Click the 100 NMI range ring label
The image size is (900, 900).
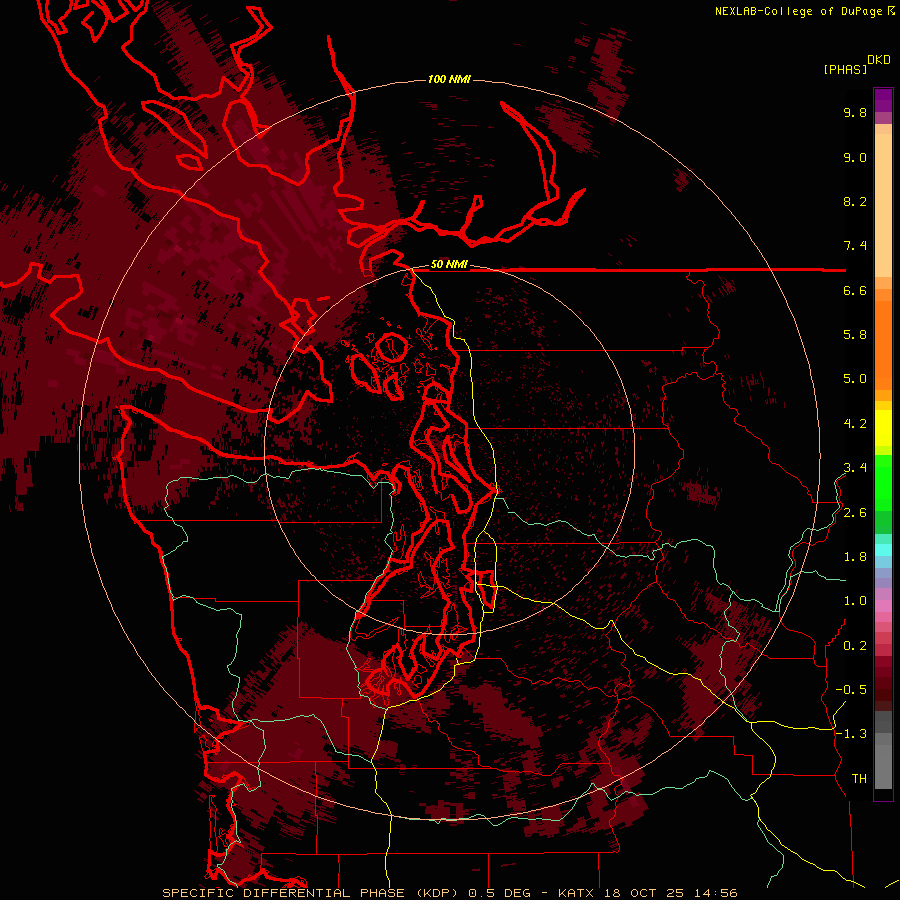[x=449, y=79]
